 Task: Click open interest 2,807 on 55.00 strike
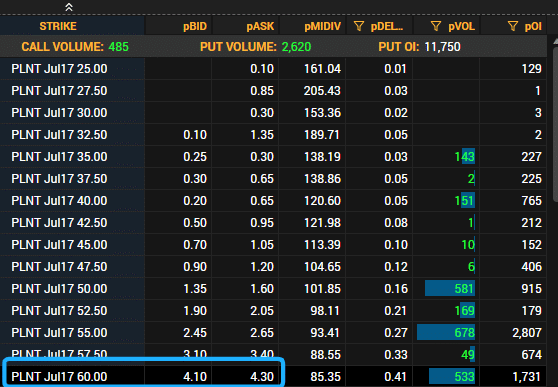pos(527,333)
